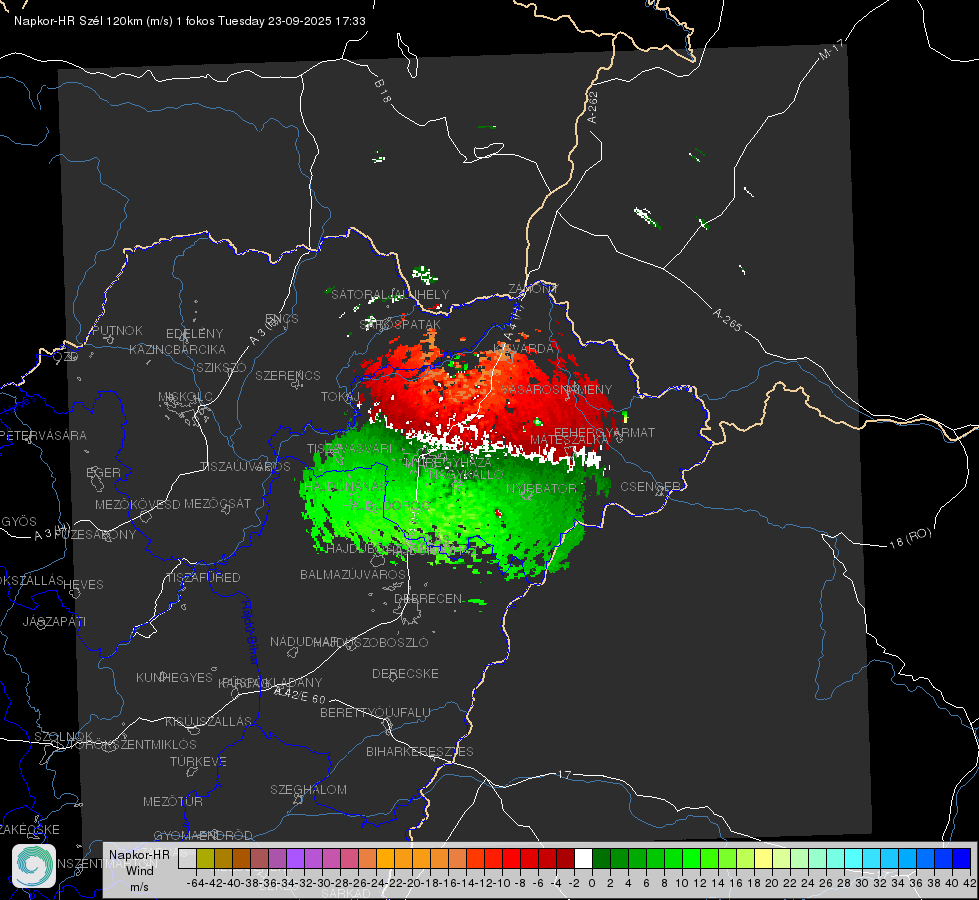Click the SÁTORALJAÚJHELY city label
The height and width of the screenshot is (900, 979).
390,295
